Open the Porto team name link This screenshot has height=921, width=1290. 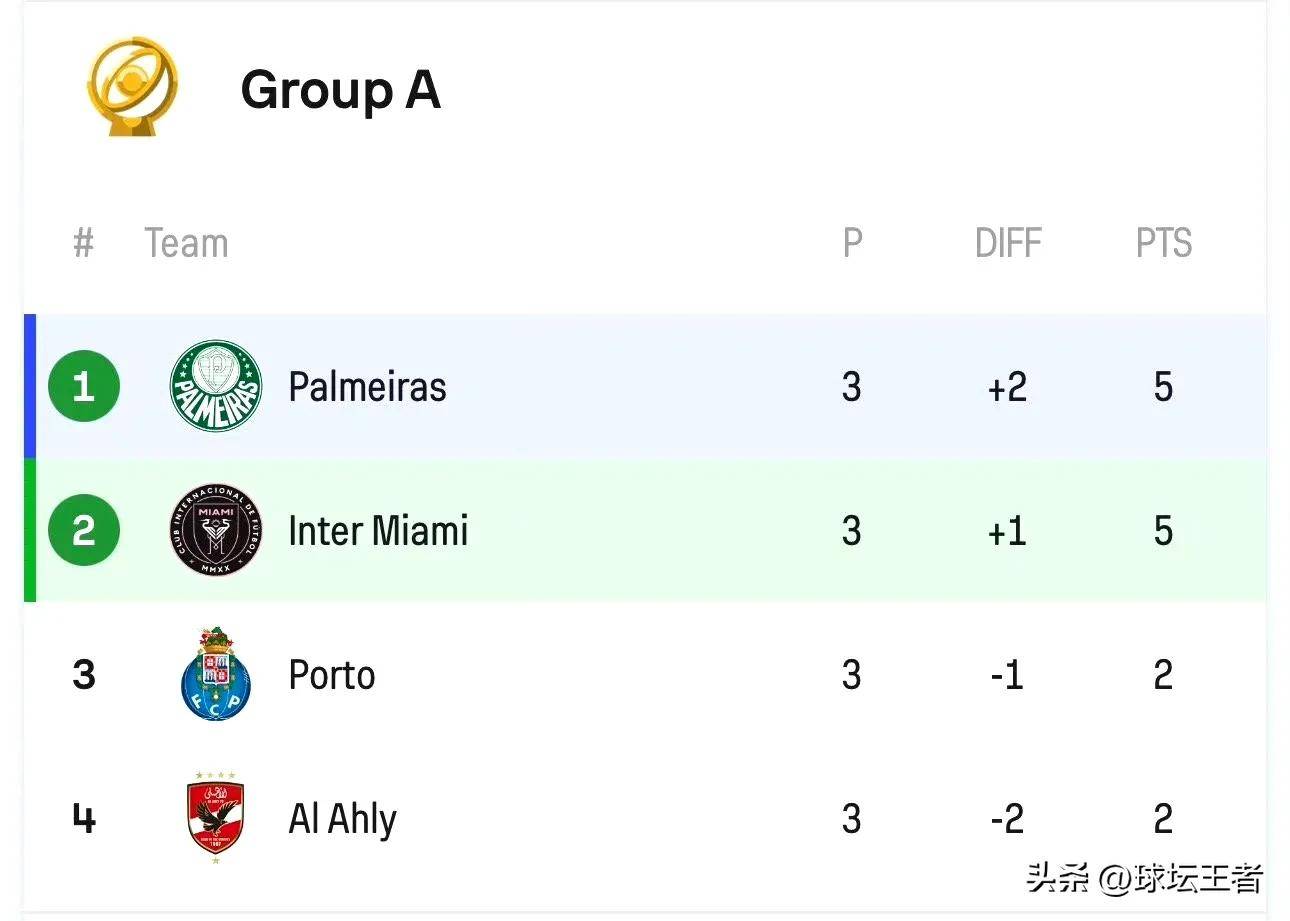(x=332, y=675)
